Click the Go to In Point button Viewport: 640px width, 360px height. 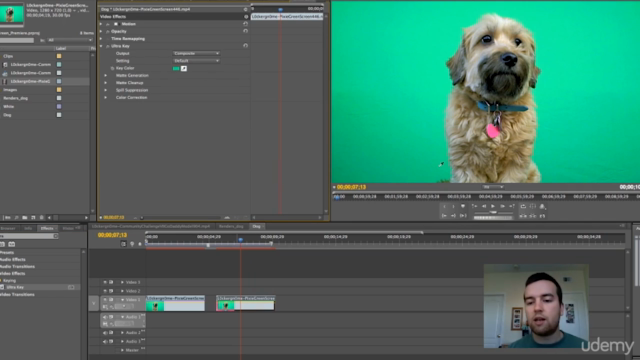pos(444,216)
